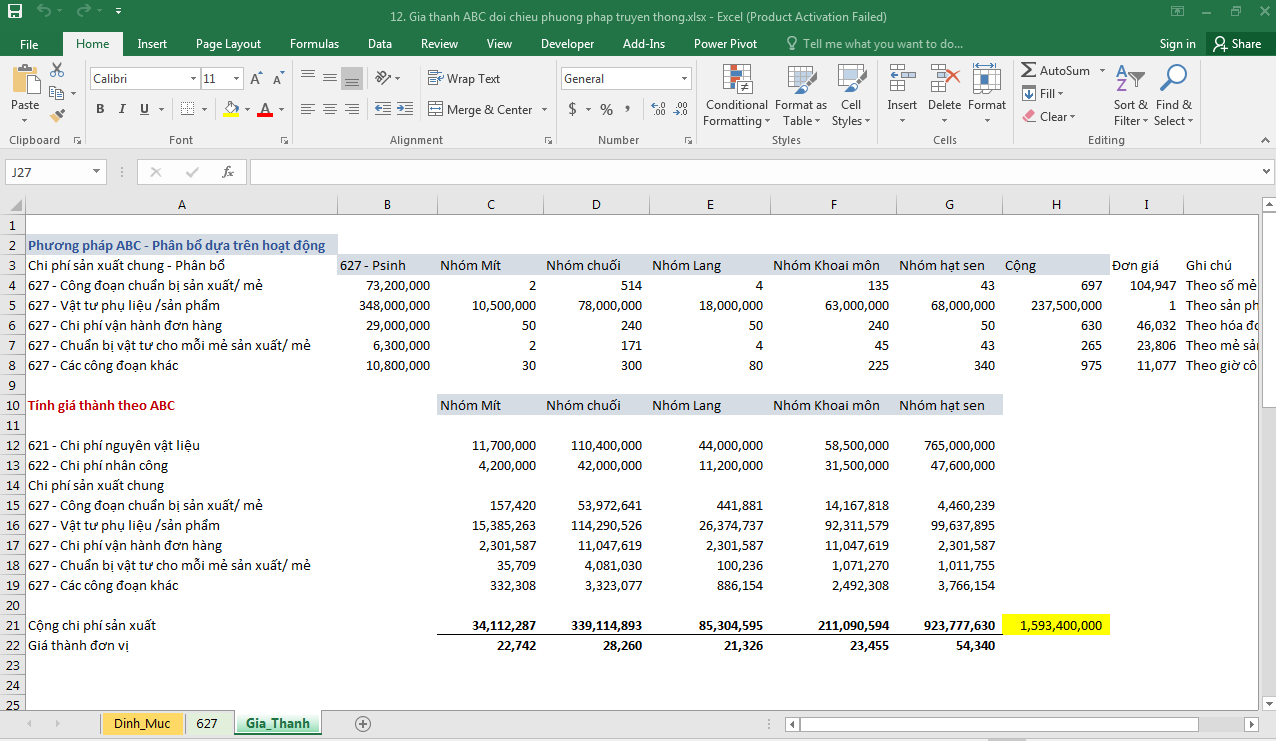1276x741 pixels.
Task: Expand the font name Calibri dropdown
Action: tap(193, 79)
